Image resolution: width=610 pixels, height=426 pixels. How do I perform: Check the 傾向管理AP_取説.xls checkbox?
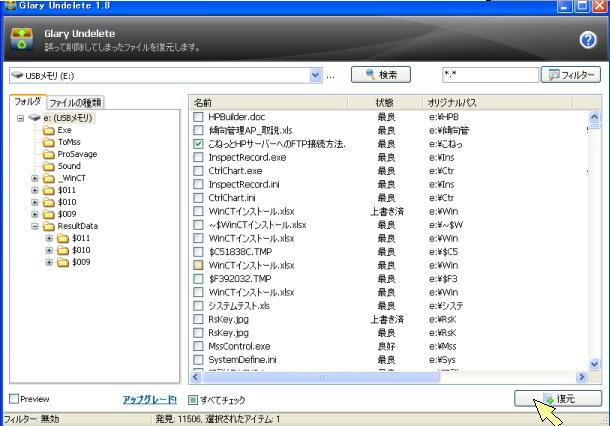198,130
